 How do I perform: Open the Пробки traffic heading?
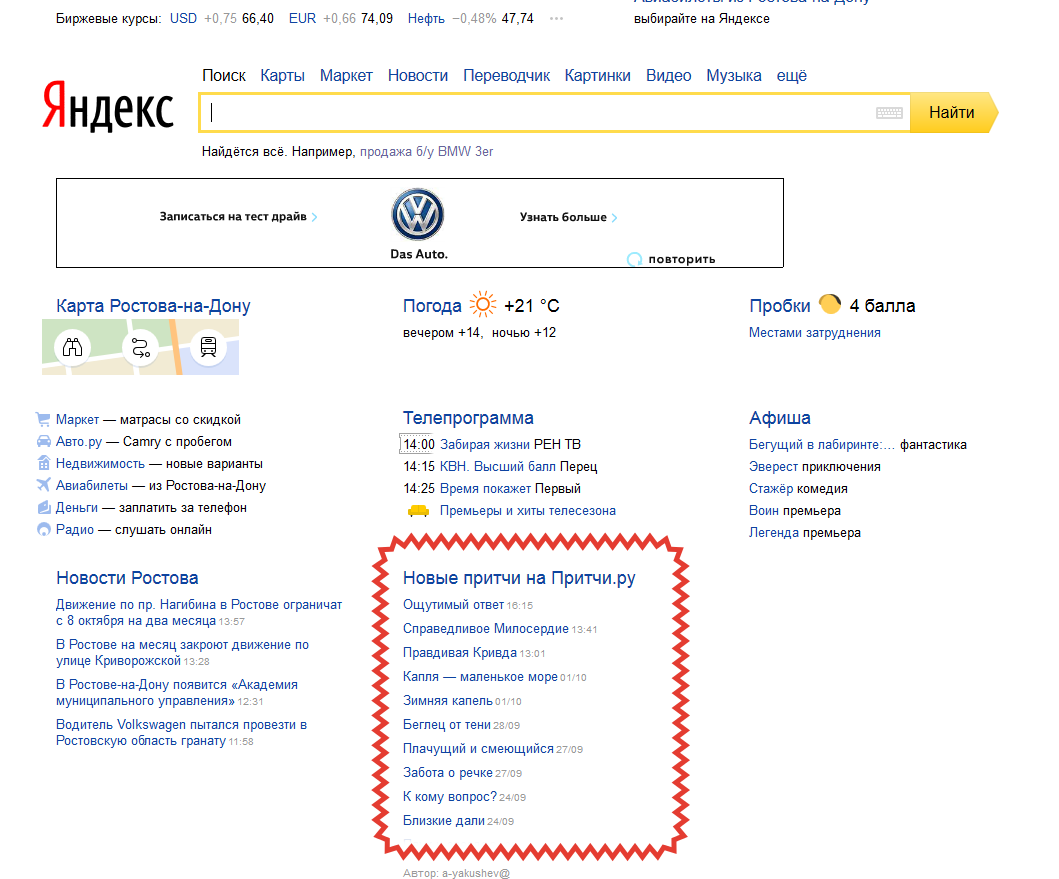[779, 306]
